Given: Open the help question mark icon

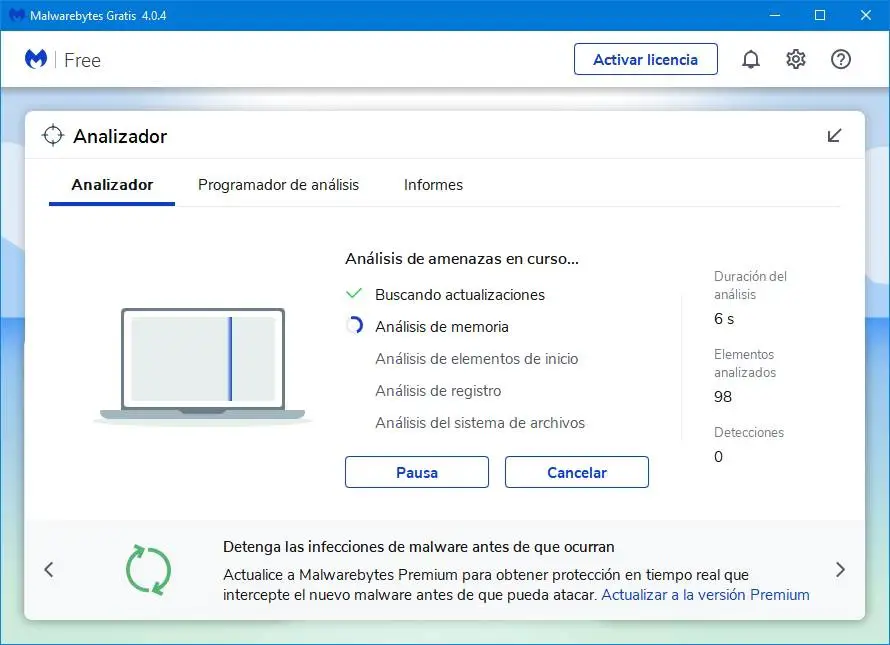Looking at the screenshot, I should 841,59.
